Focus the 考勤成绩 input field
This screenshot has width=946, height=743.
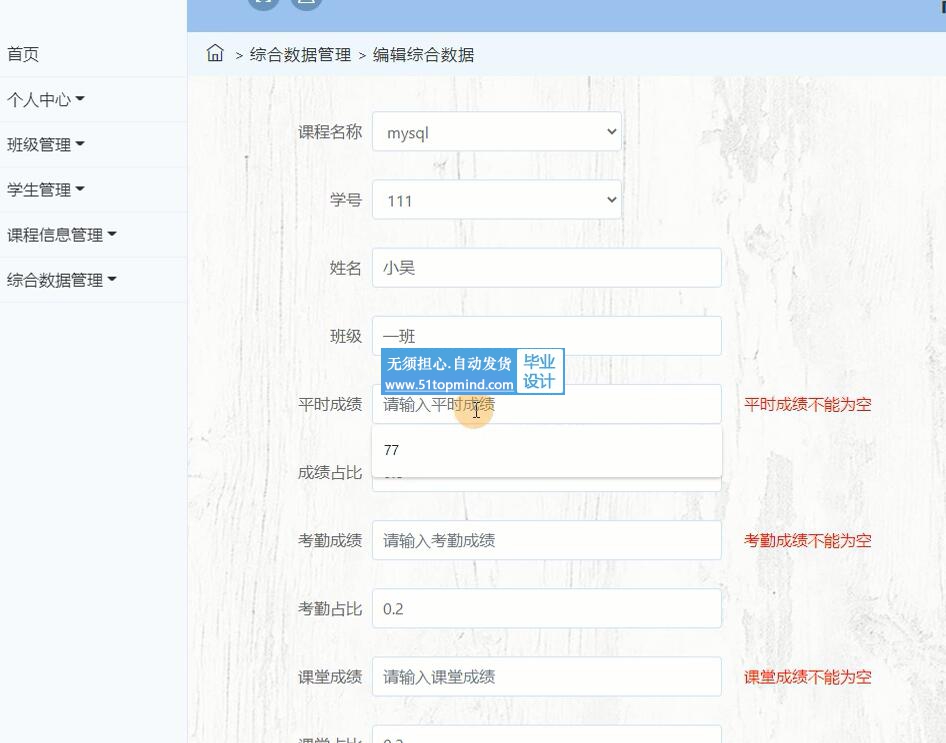click(546, 541)
